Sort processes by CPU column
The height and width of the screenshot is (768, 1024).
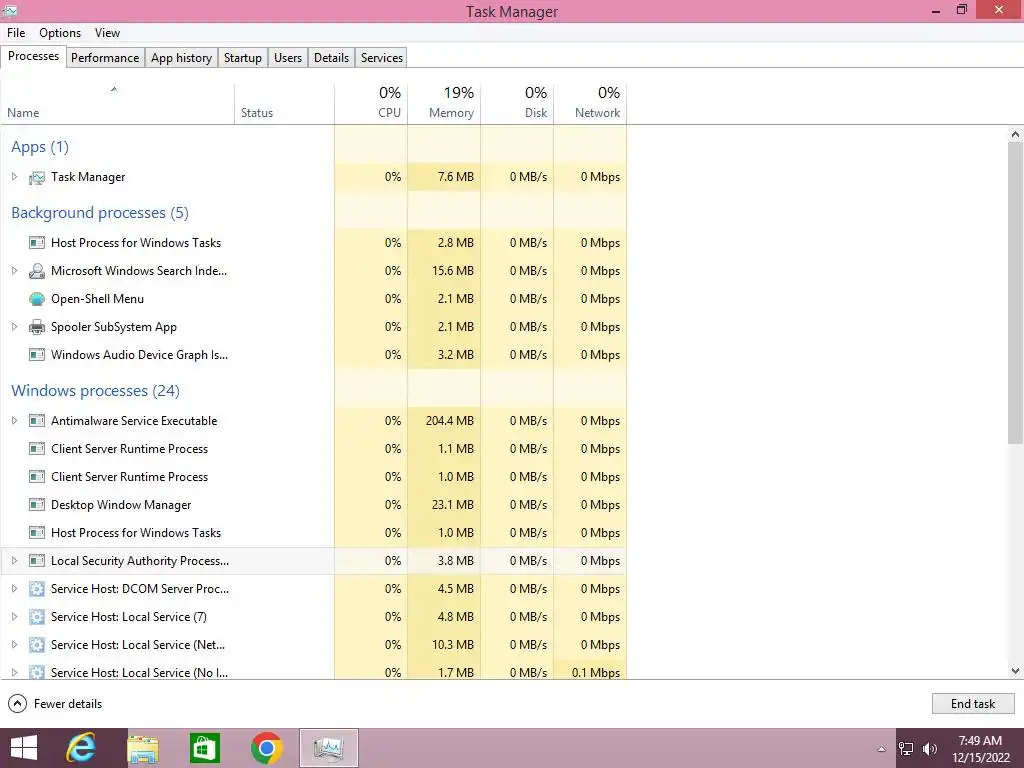(371, 104)
